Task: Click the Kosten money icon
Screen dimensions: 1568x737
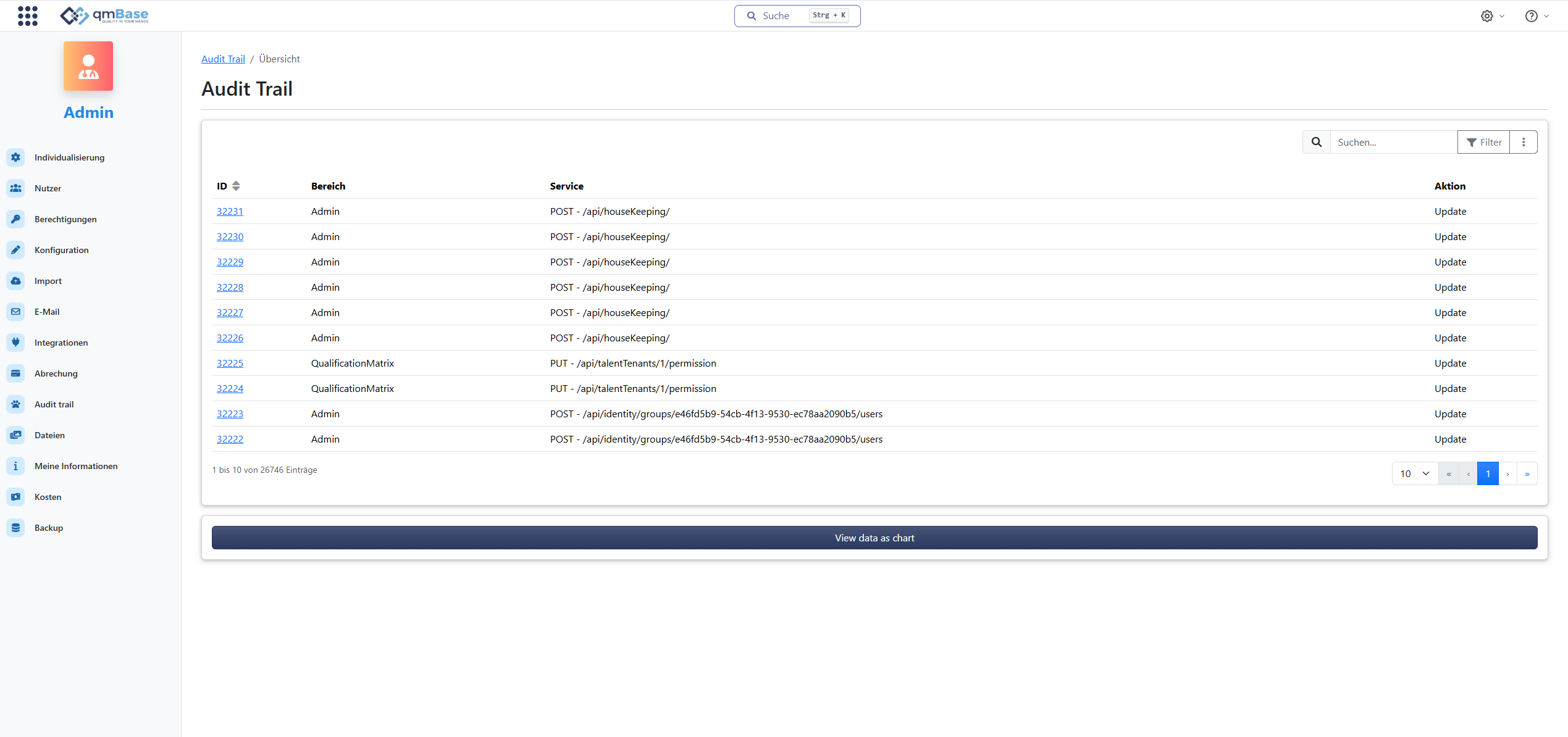Action: pyautogui.click(x=16, y=497)
